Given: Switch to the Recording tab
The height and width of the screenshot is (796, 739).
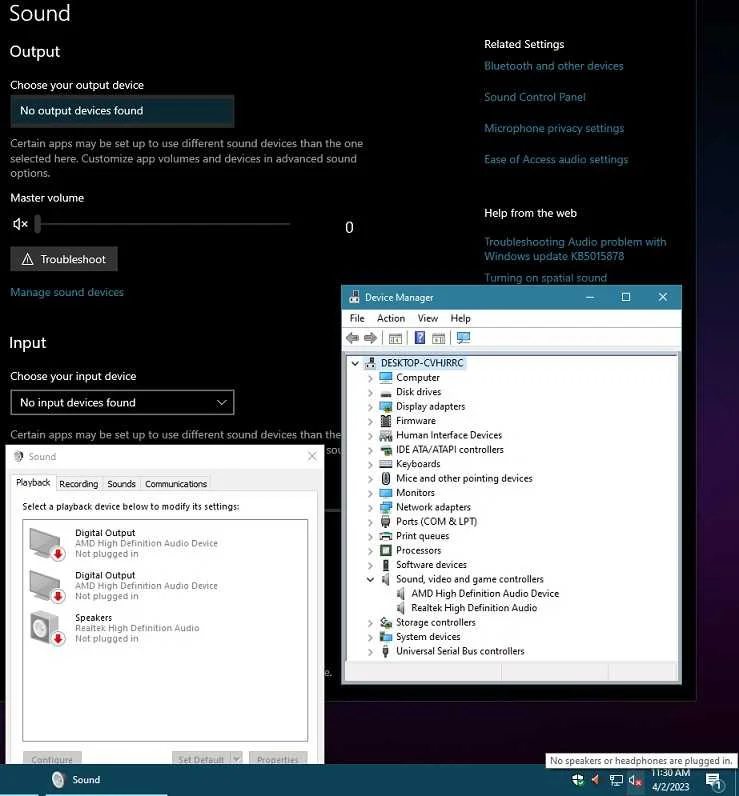Looking at the screenshot, I should point(79,484).
